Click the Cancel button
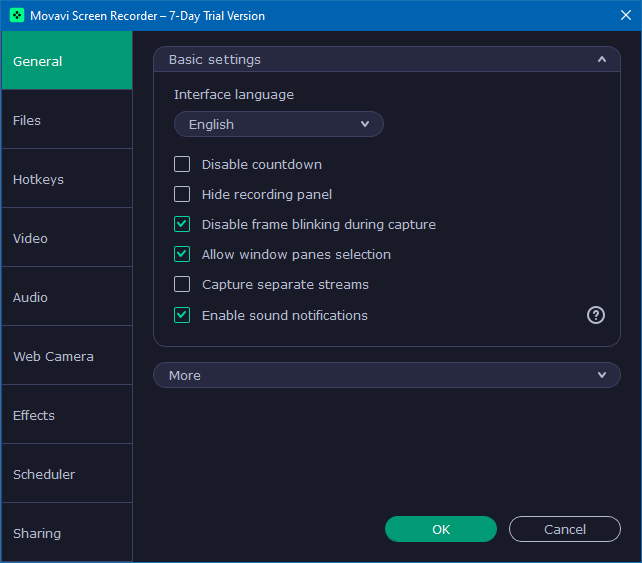The image size is (642, 563). 564,529
